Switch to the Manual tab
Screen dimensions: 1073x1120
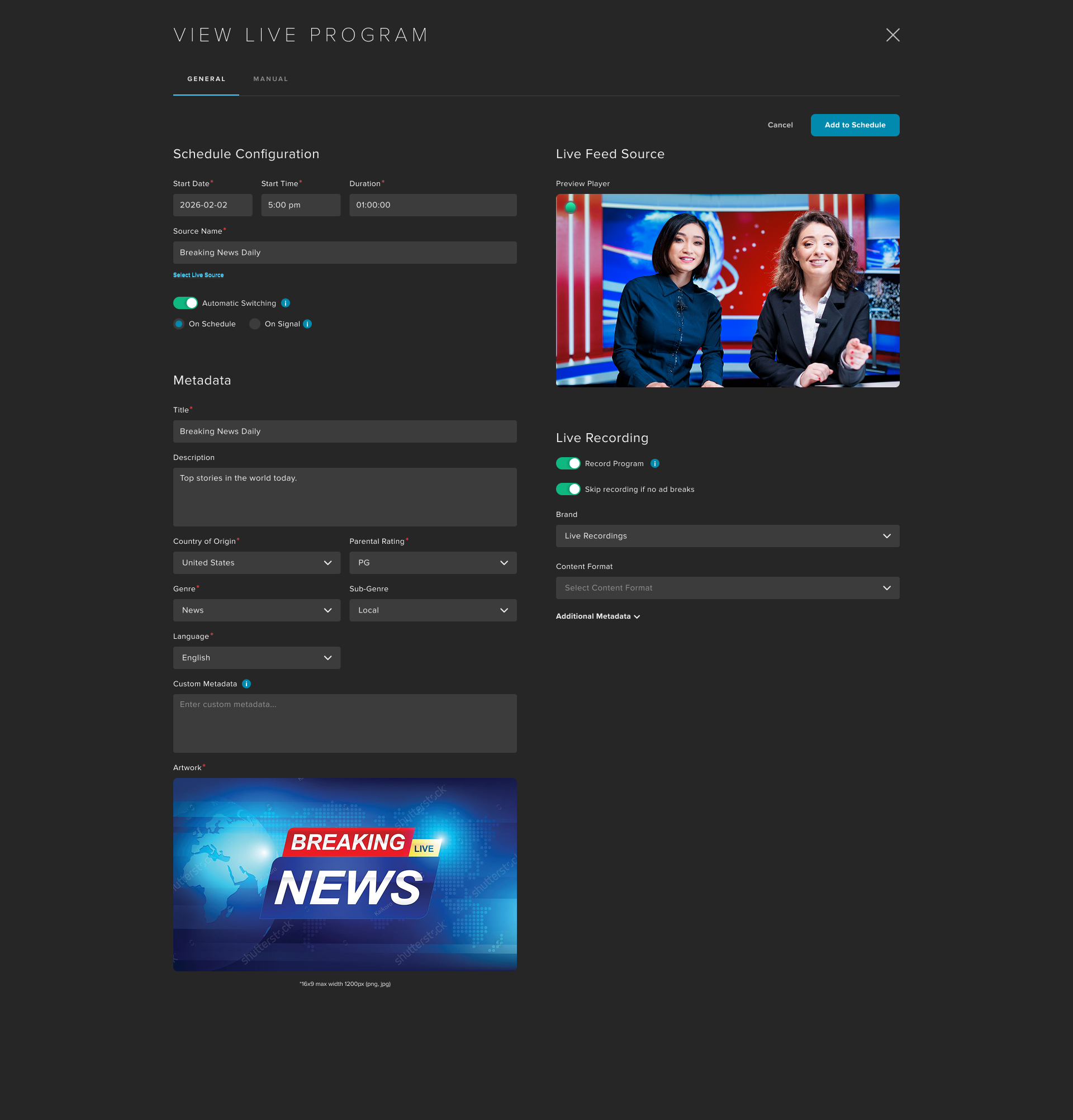click(271, 79)
